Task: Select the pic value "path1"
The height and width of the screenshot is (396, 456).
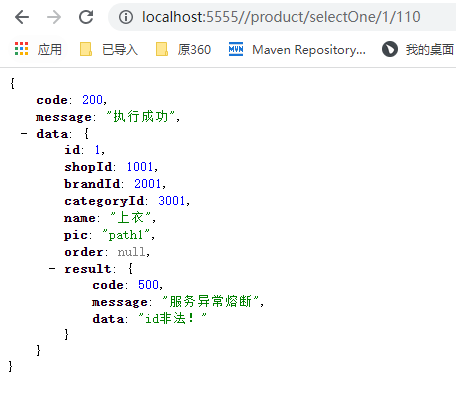Action: click(x=126, y=235)
